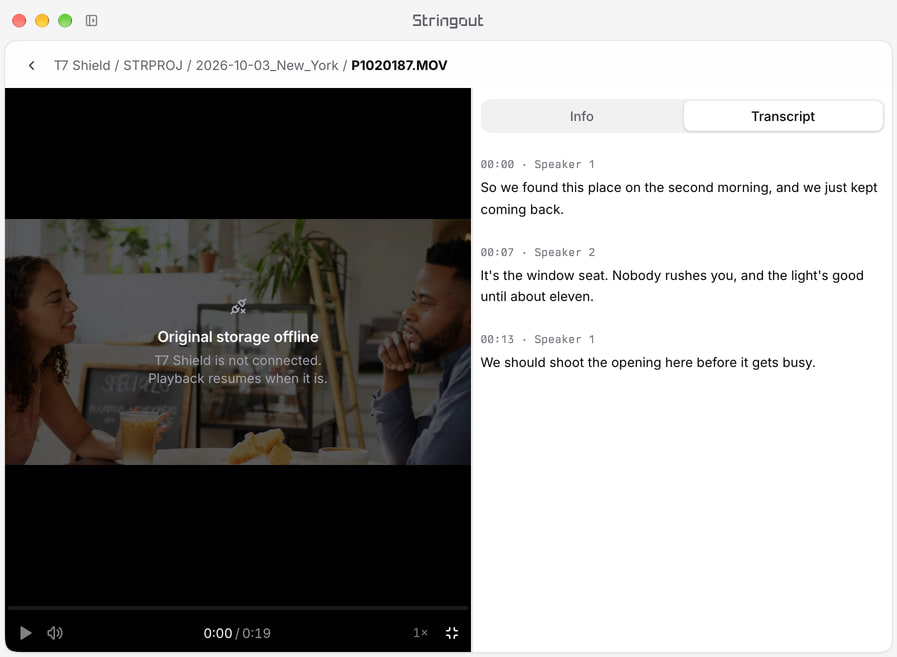Viewport: 897px width, 657px height.
Task: Start playback with the play button
Action: click(x=25, y=632)
